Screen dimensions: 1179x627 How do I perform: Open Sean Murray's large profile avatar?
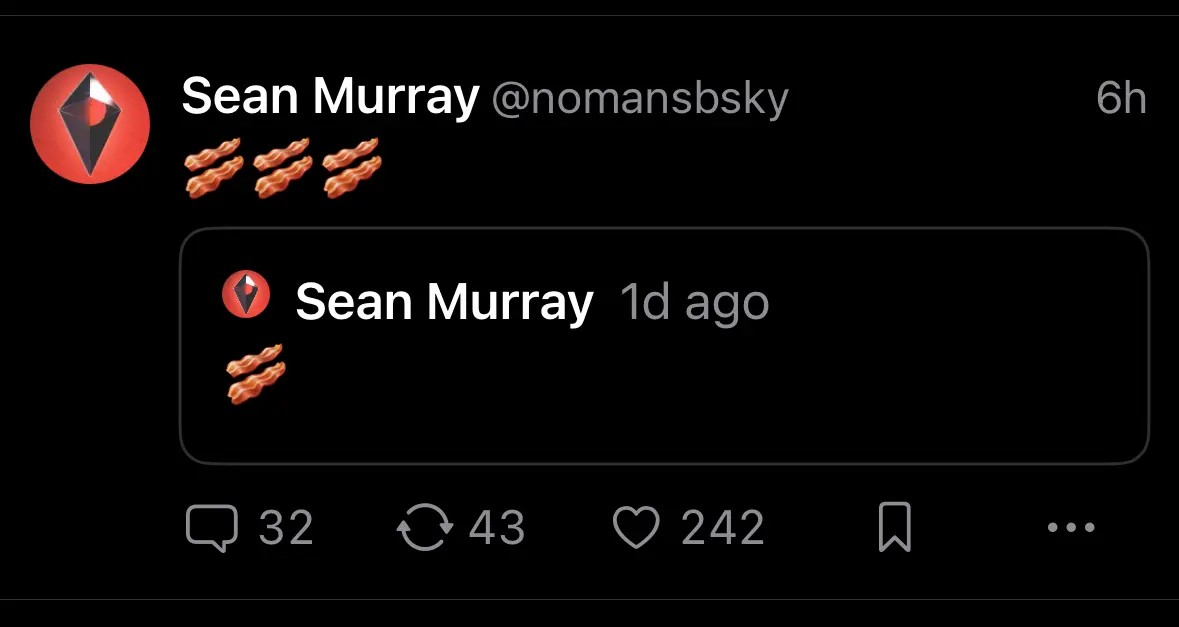click(90, 125)
